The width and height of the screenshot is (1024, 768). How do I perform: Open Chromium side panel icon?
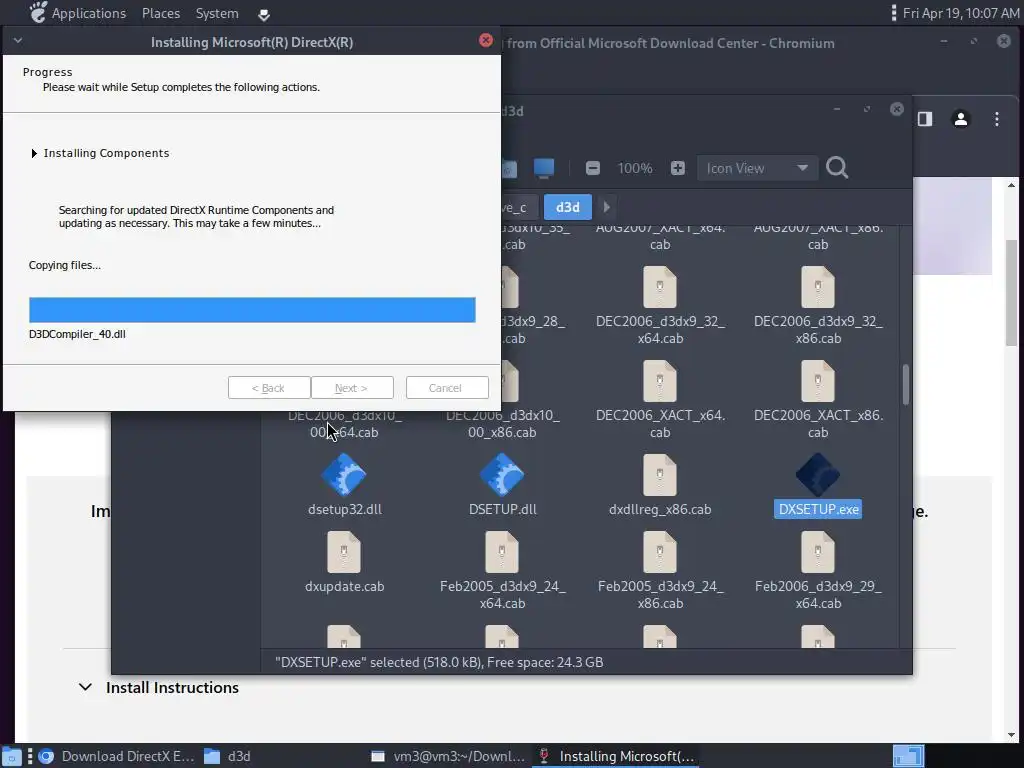tap(925, 119)
